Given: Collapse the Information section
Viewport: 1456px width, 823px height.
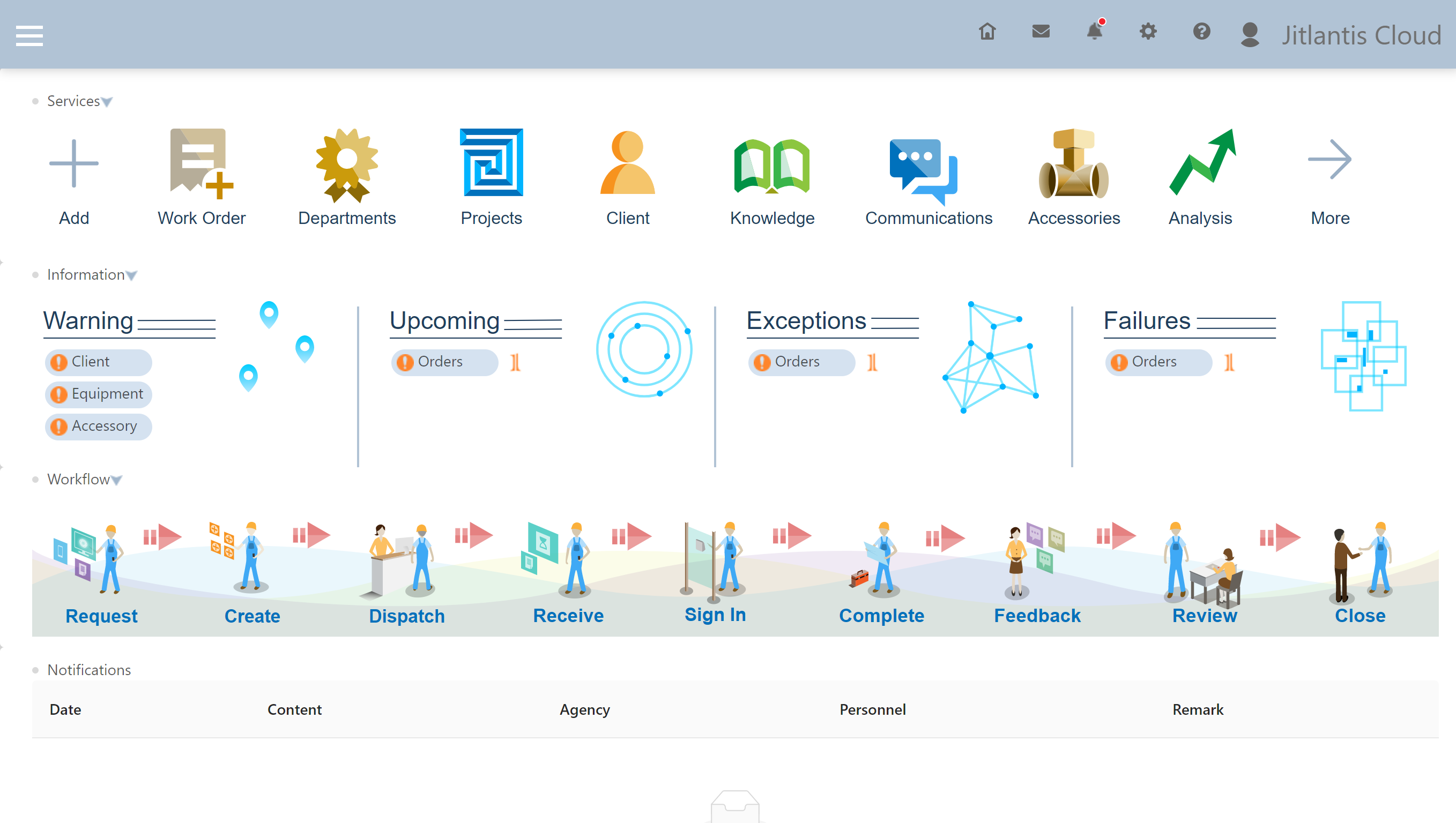Looking at the screenshot, I should [x=131, y=276].
